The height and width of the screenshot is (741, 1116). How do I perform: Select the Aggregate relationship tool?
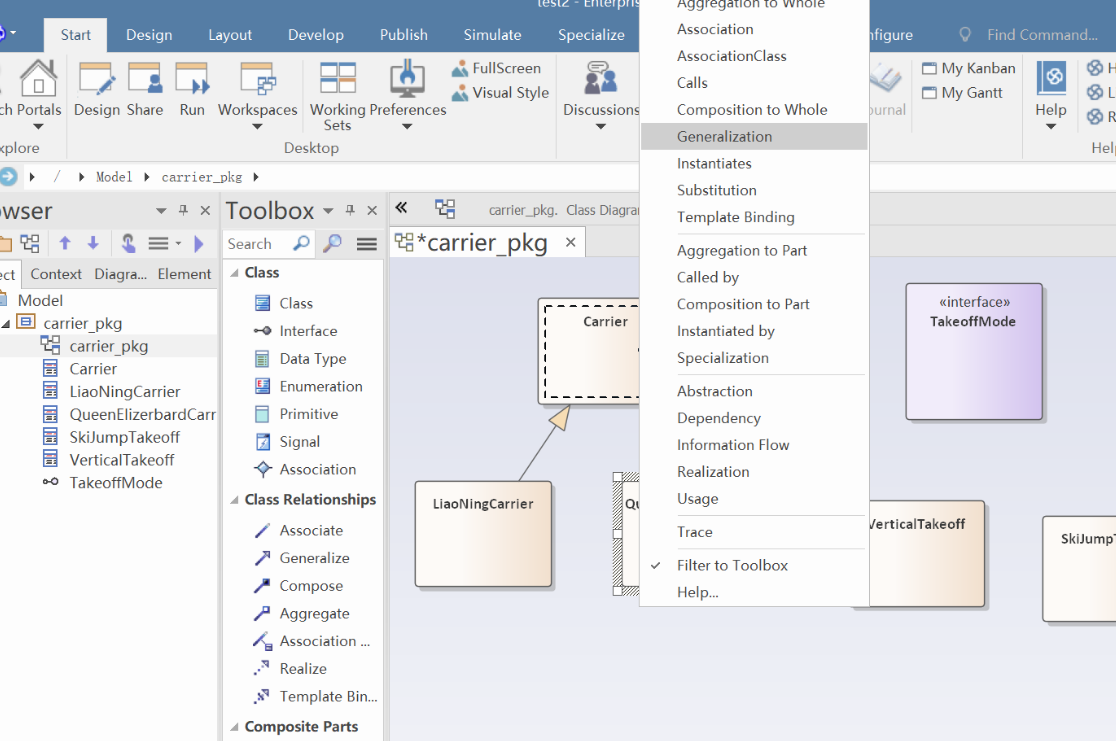(x=314, y=614)
